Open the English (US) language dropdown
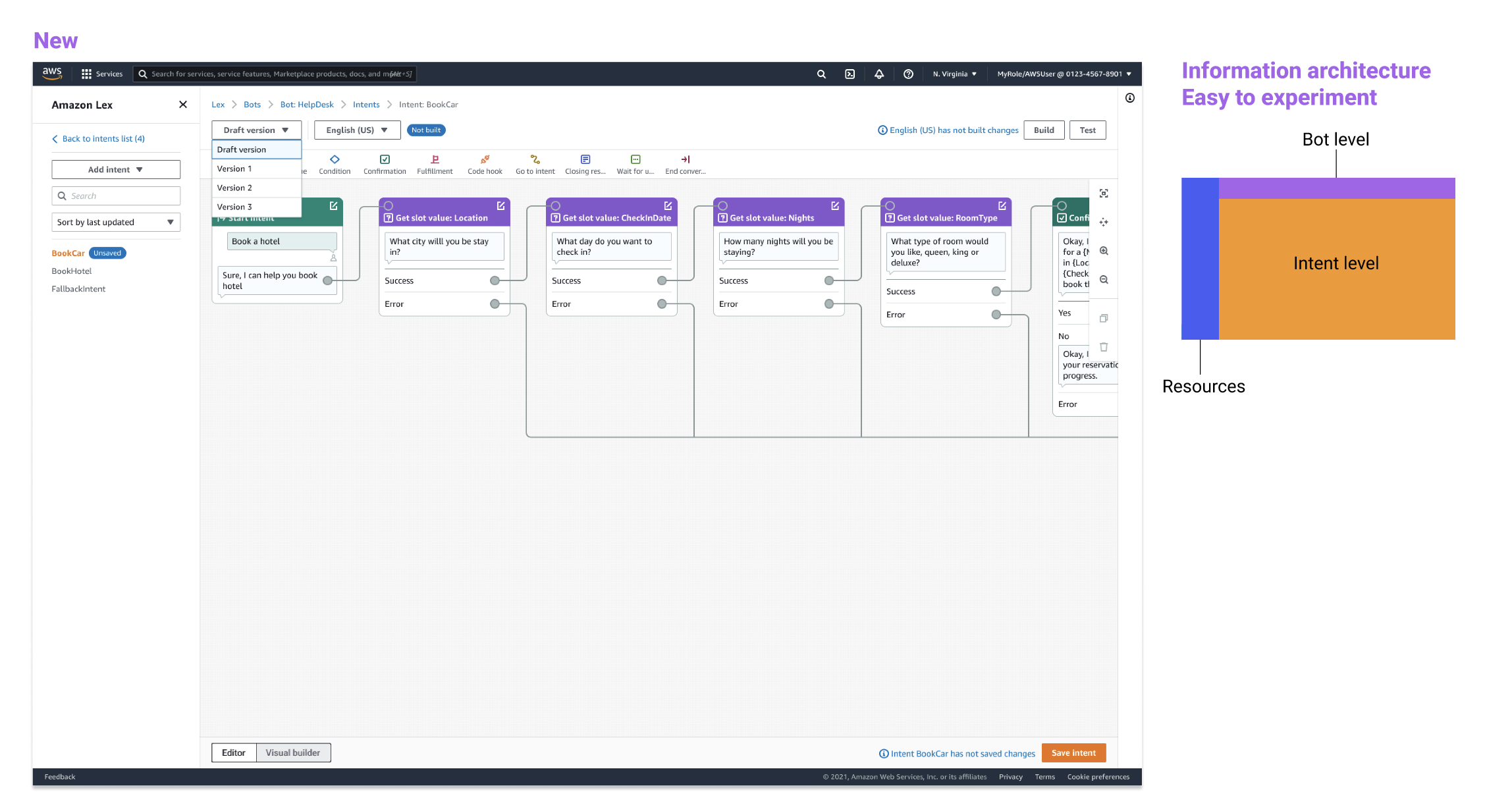Viewport: 1512px width, 794px height. (x=357, y=130)
